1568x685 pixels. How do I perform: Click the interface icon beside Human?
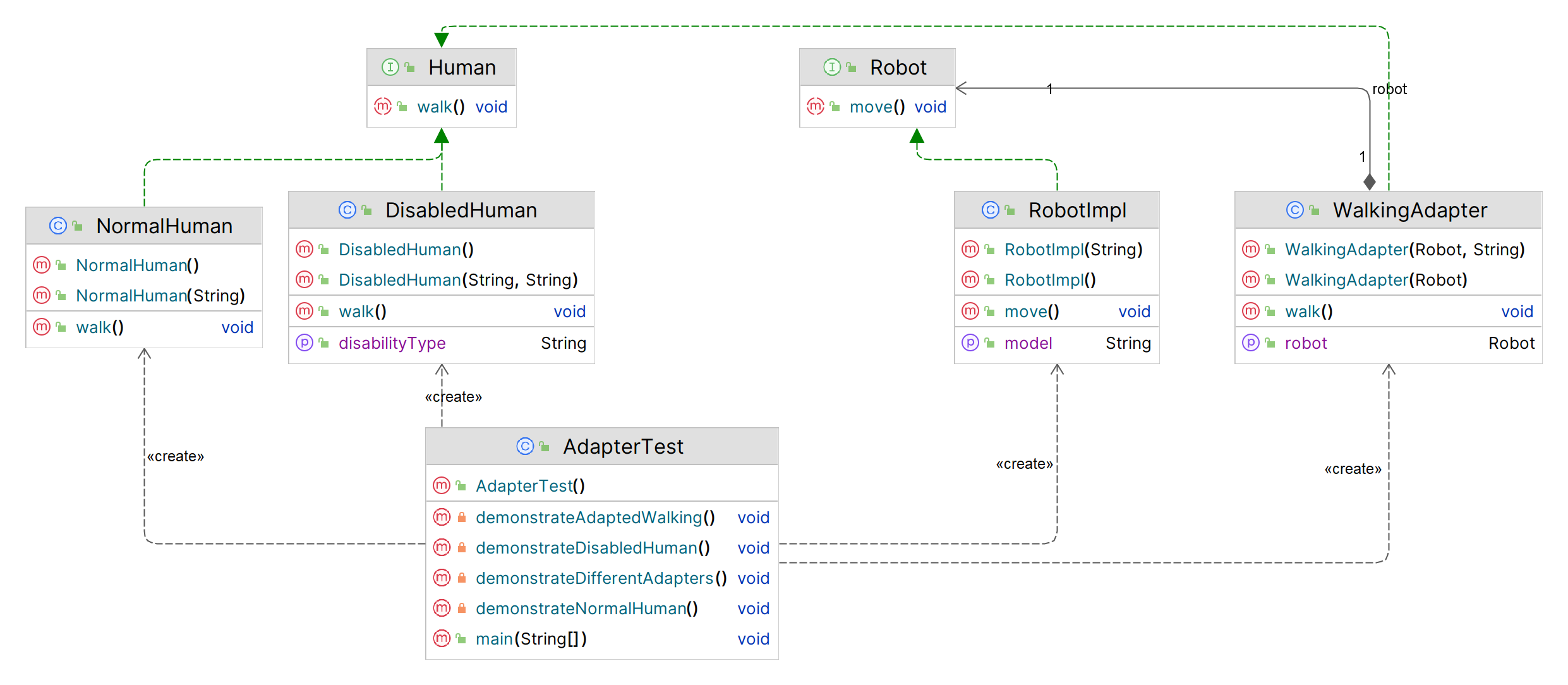[x=390, y=67]
